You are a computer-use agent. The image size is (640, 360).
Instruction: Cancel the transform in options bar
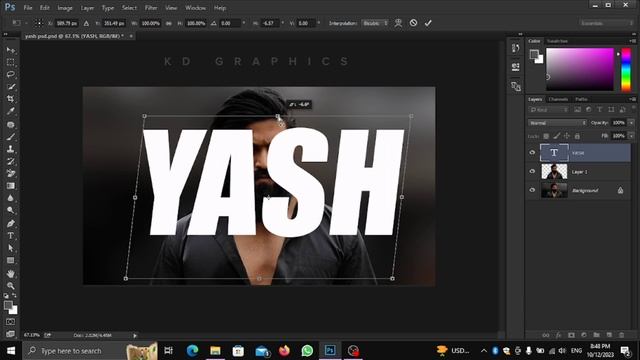click(413, 23)
